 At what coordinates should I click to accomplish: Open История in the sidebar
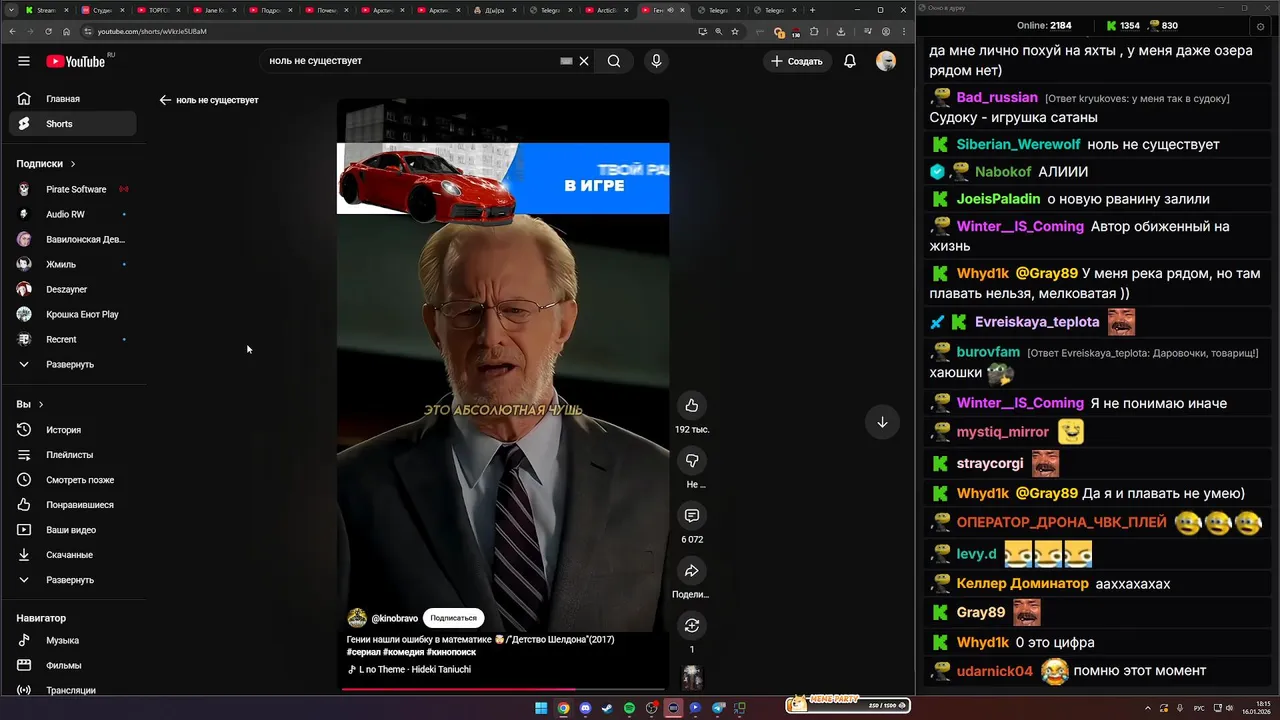[72, 430]
